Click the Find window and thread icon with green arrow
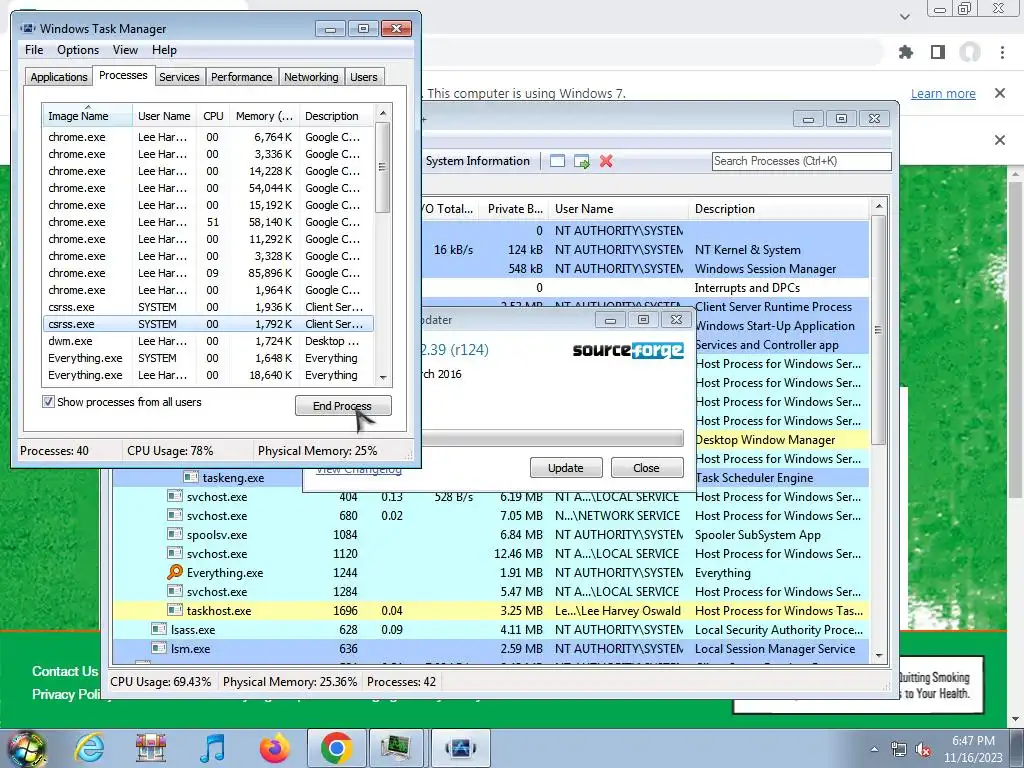The height and width of the screenshot is (768, 1024). click(581, 161)
